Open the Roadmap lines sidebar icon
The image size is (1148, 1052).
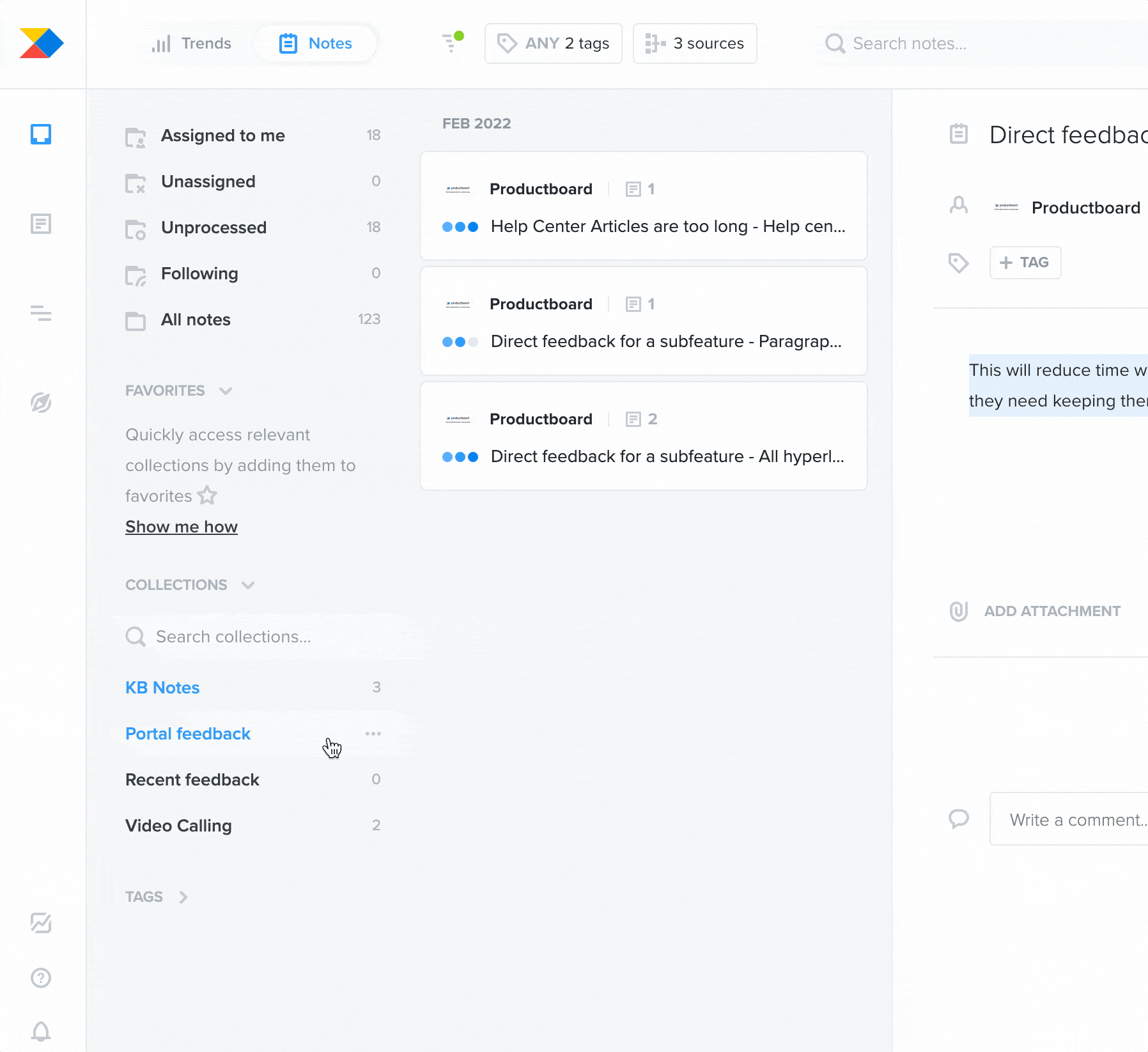tap(41, 313)
